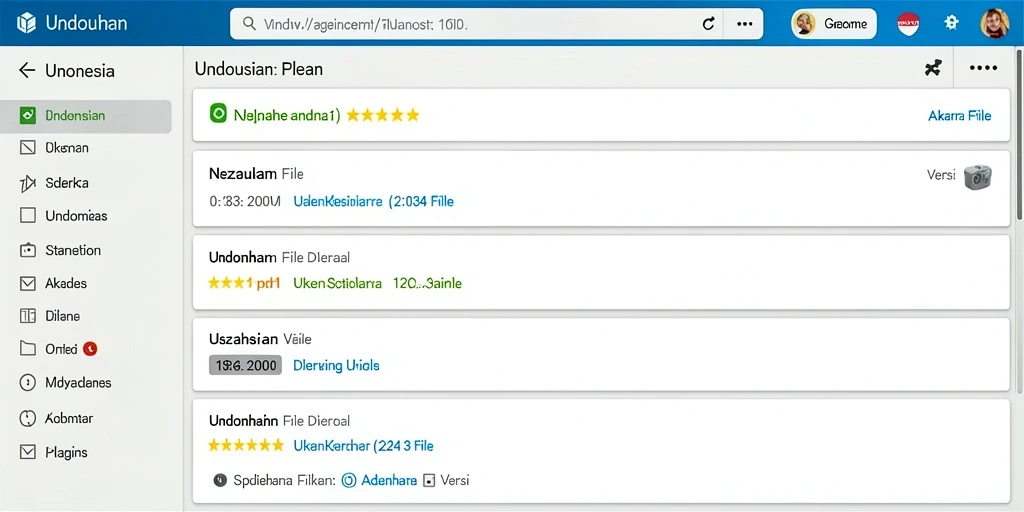Viewport: 1024px width, 512px height.
Task: Open settings gear in top bar
Action: click(x=952, y=23)
